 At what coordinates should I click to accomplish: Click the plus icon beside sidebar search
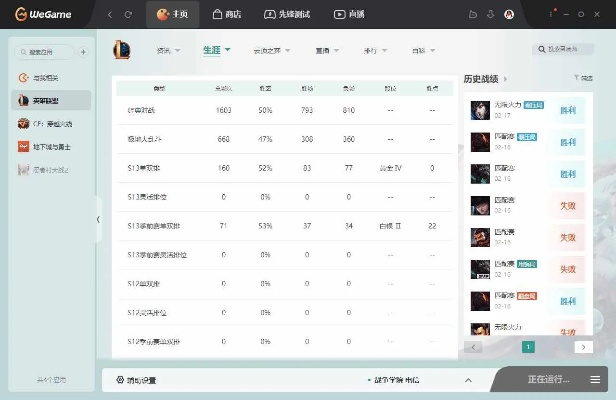[83, 51]
